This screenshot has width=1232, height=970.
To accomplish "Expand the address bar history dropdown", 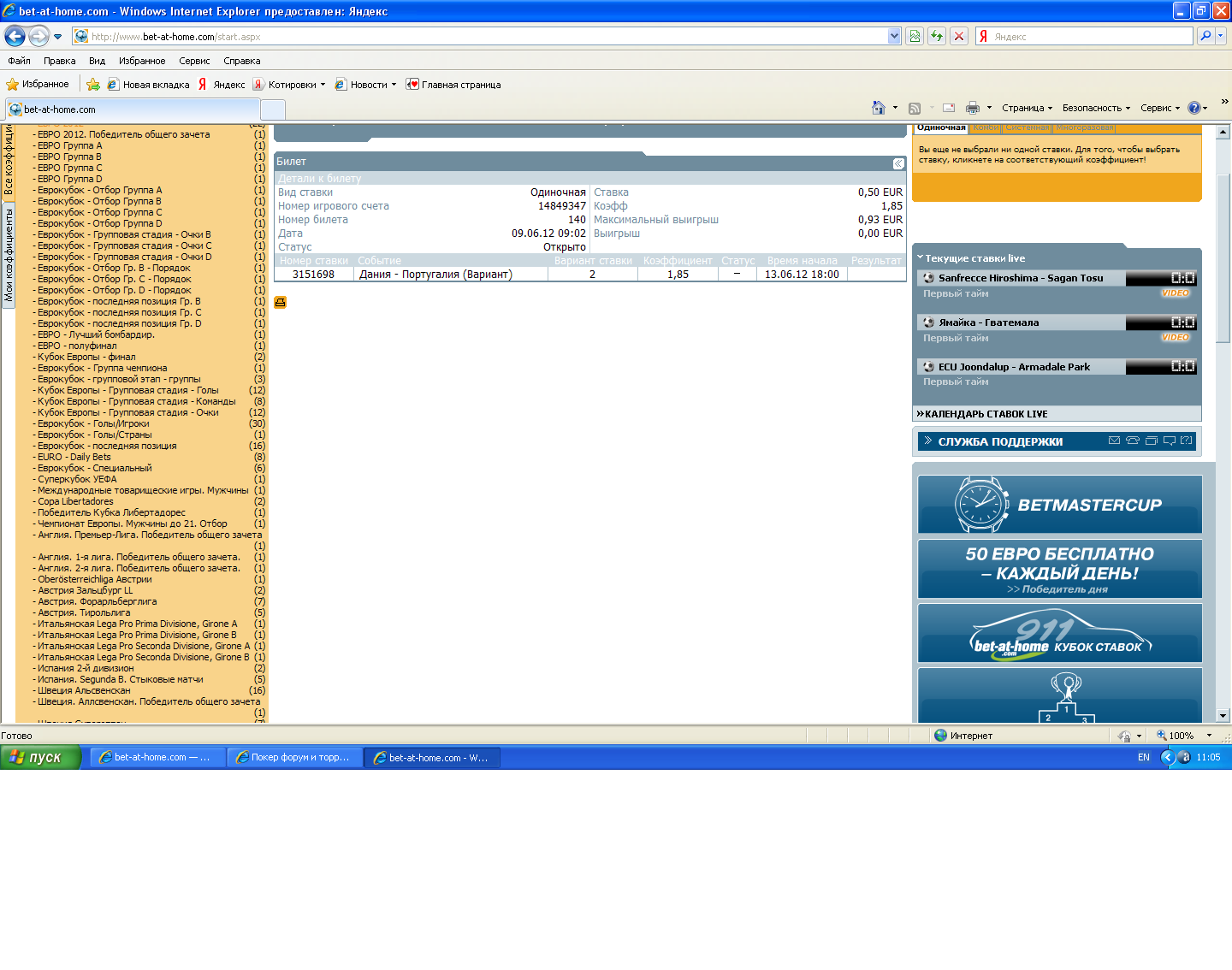I will pyautogui.click(x=894, y=36).
